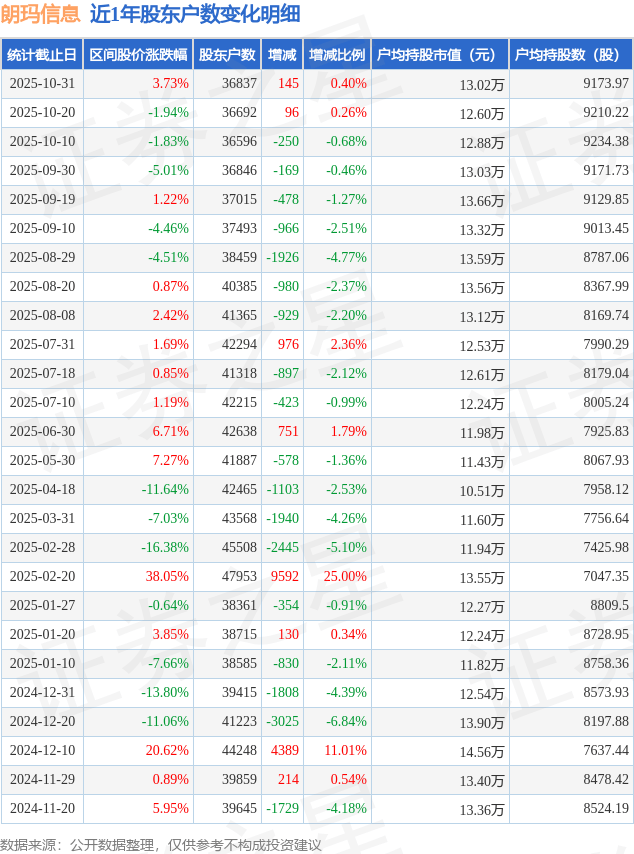This screenshot has width=634, height=854.
Task: Click the 25.00% change ratio cell
Action: (346, 577)
